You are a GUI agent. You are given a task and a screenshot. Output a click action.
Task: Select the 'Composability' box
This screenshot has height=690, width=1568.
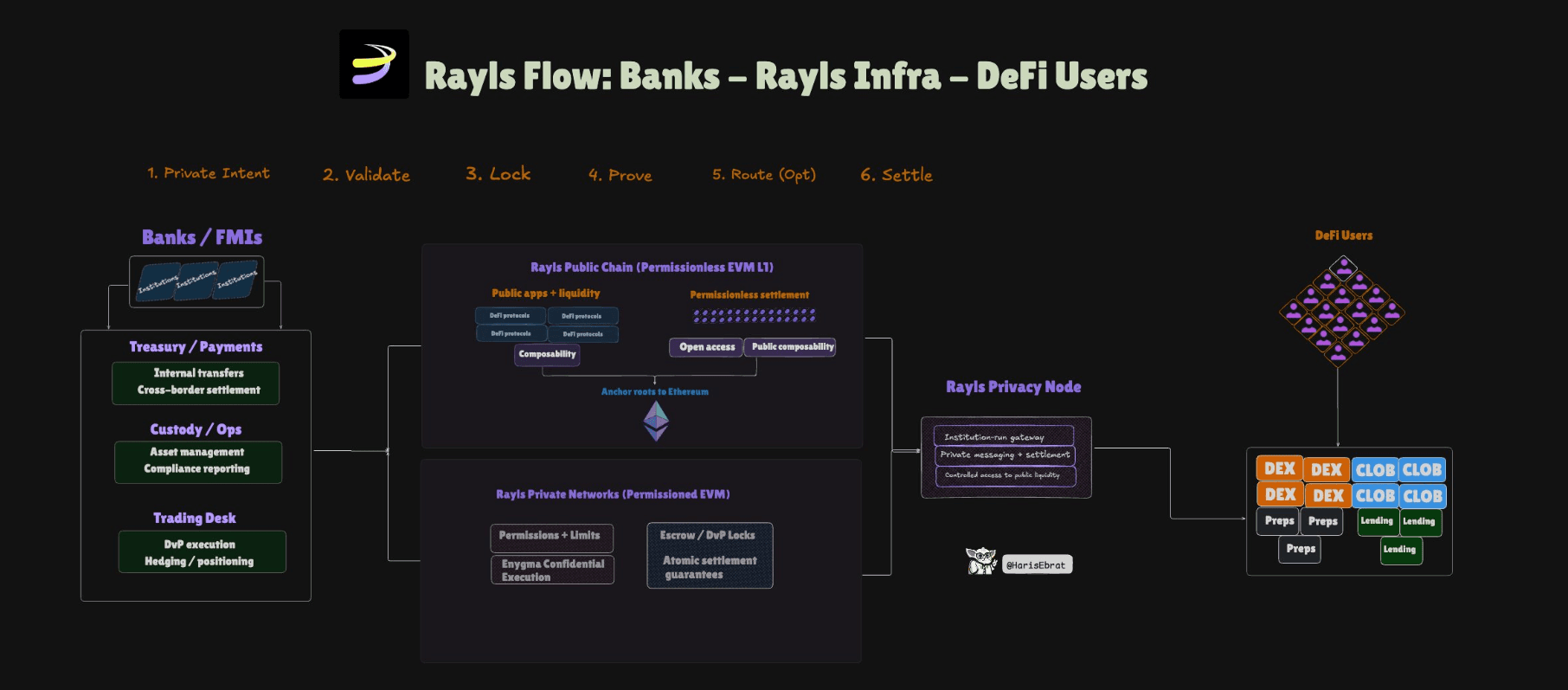click(x=547, y=354)
